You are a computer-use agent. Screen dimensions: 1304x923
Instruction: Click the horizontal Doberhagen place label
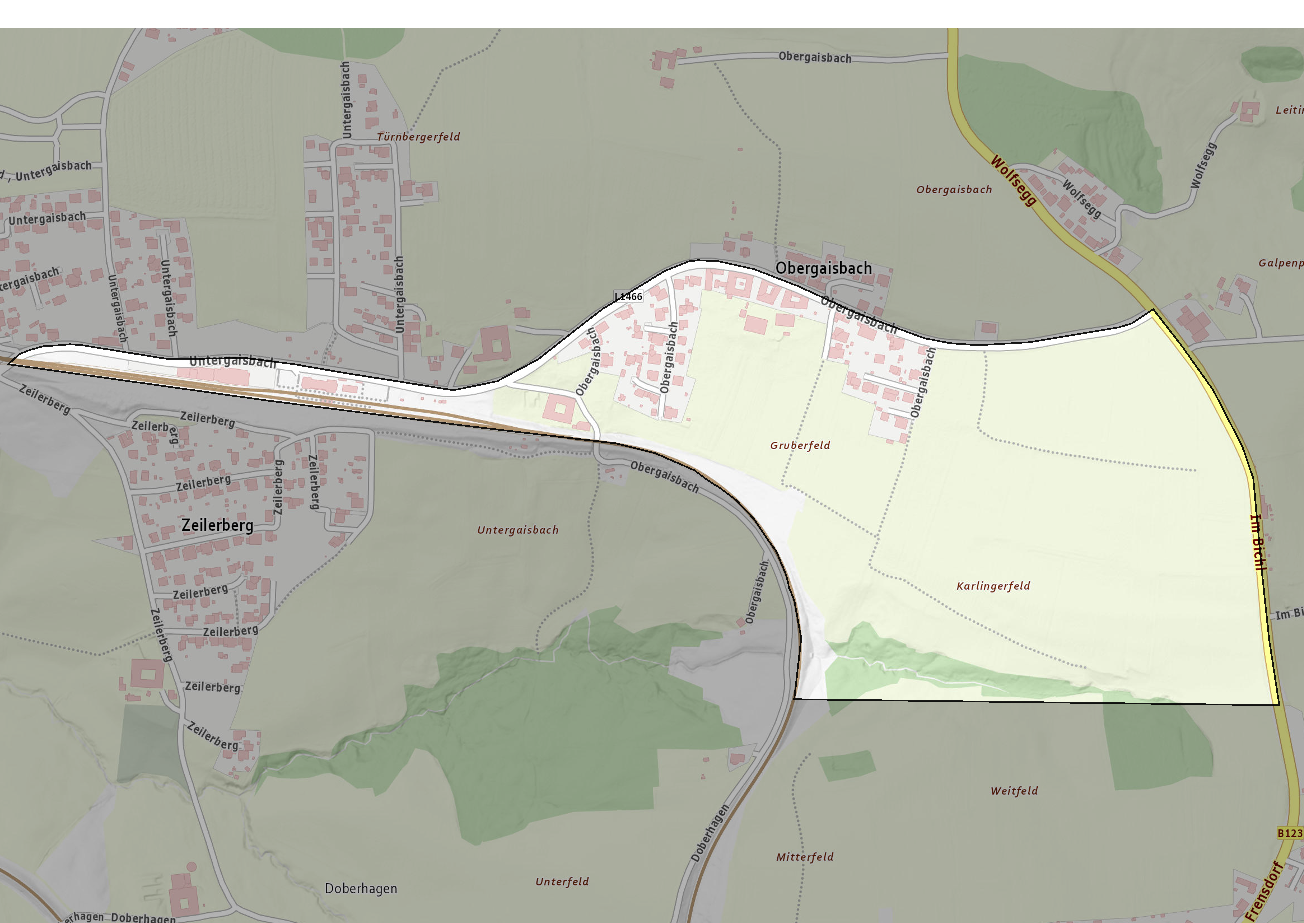pyautogui.click(x=361, y=888)
